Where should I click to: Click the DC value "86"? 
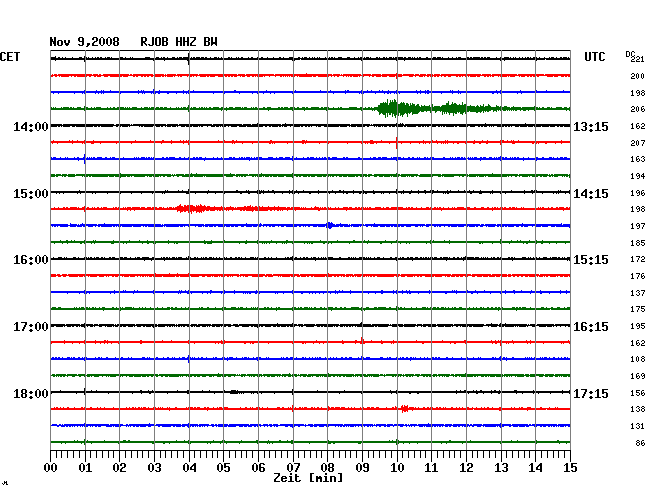(640, 443)
